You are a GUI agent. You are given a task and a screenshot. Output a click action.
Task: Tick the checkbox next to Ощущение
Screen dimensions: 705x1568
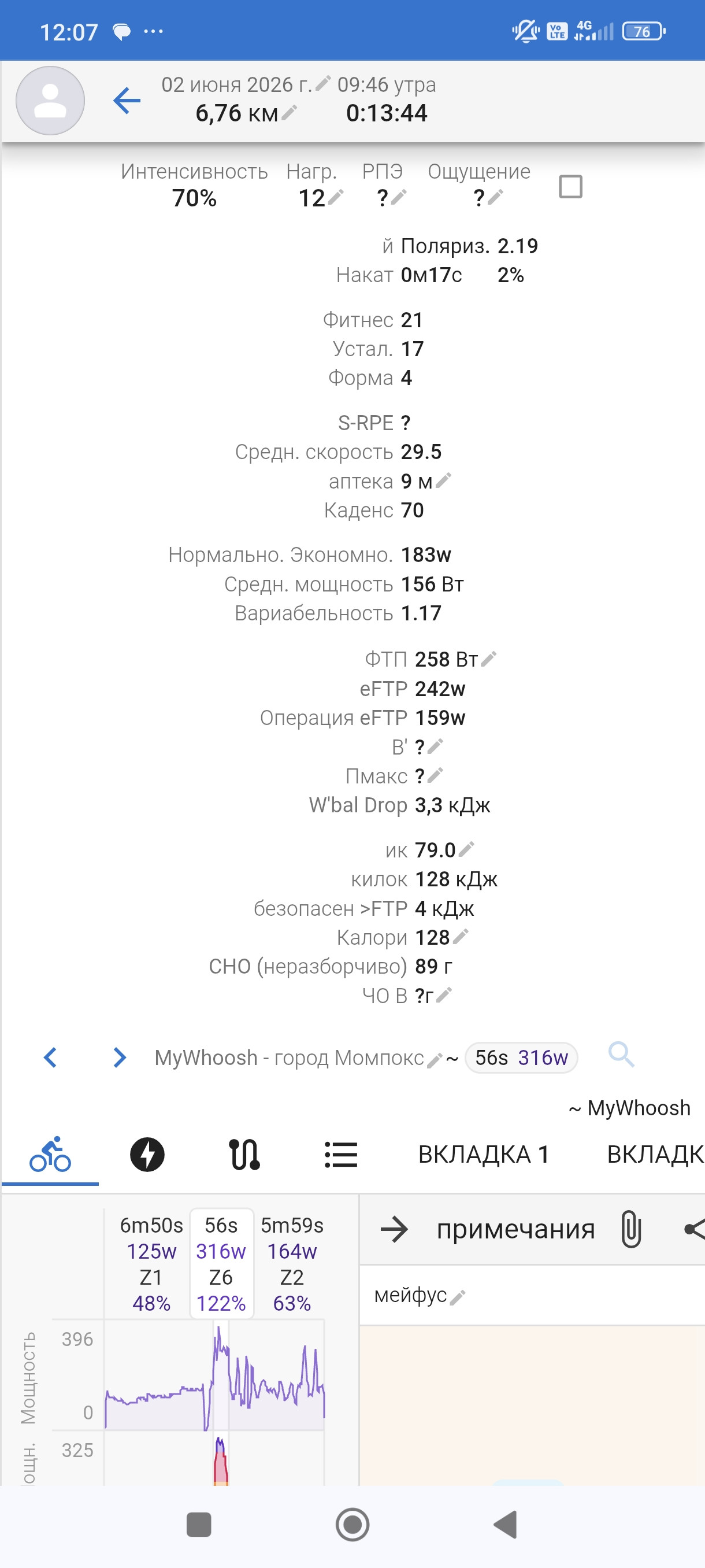pyautogui.click(x=570, y=186)
